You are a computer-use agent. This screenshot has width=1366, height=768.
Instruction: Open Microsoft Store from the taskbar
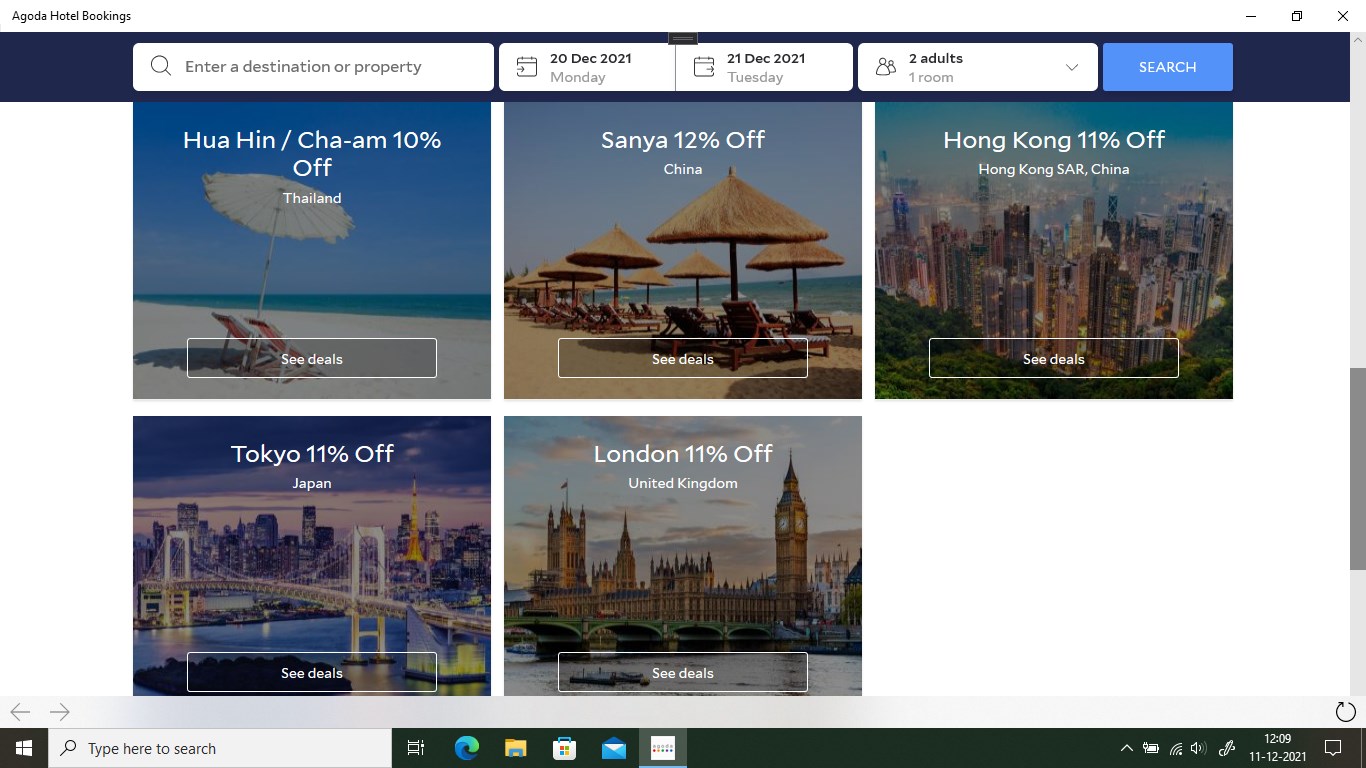coord(564,748)
